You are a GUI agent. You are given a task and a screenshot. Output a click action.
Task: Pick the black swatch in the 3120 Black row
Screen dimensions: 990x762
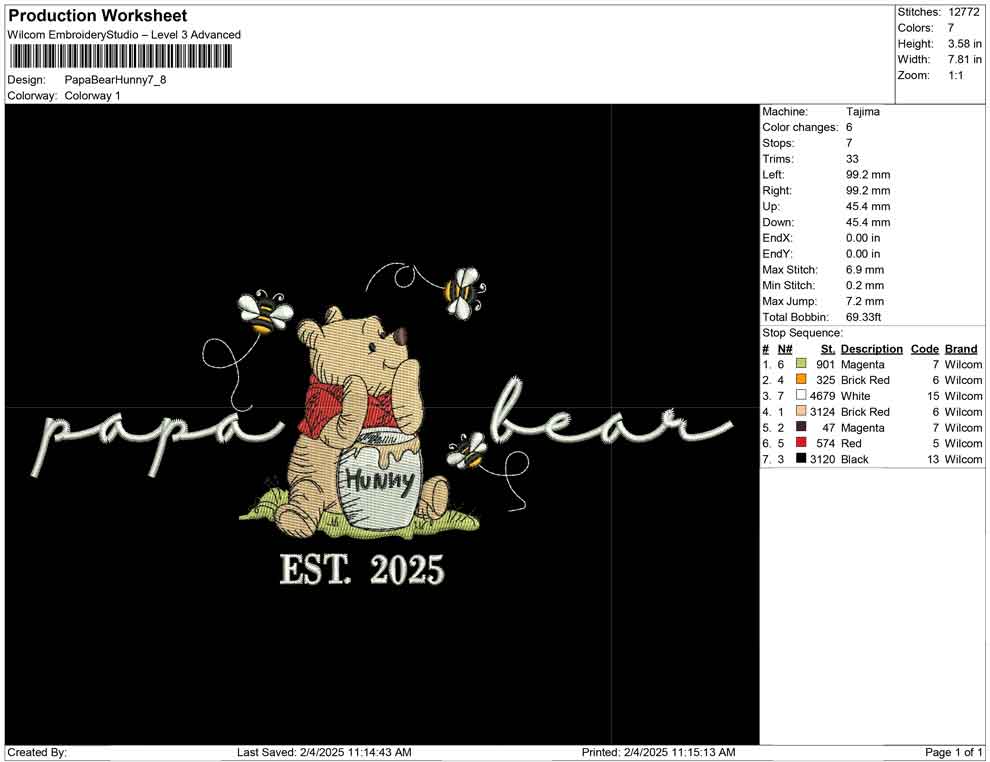pyautogui.click(x=801, y=458)
